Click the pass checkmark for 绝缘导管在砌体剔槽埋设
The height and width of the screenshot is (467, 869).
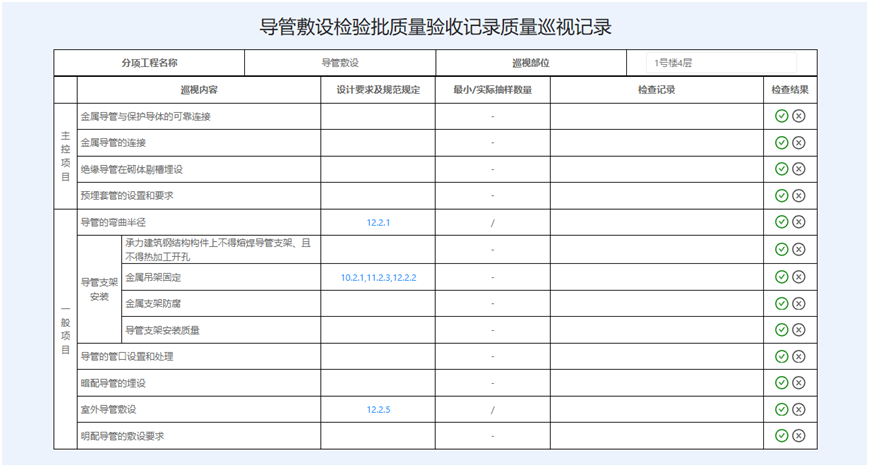782,169
